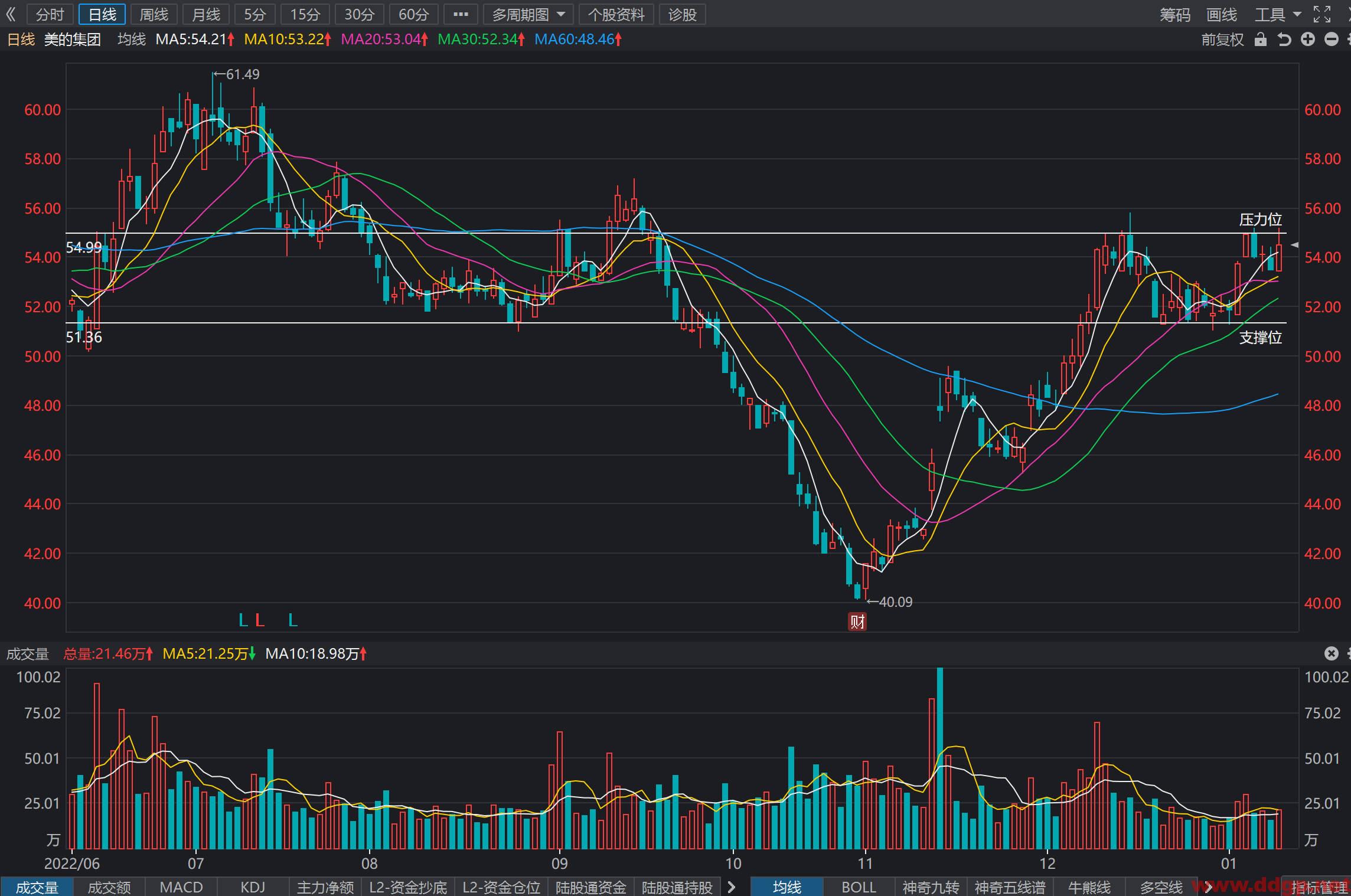This screenshot has width=1351, height=896.
Task: Click the 40.09 low price marker
Action: coord(890,602)
